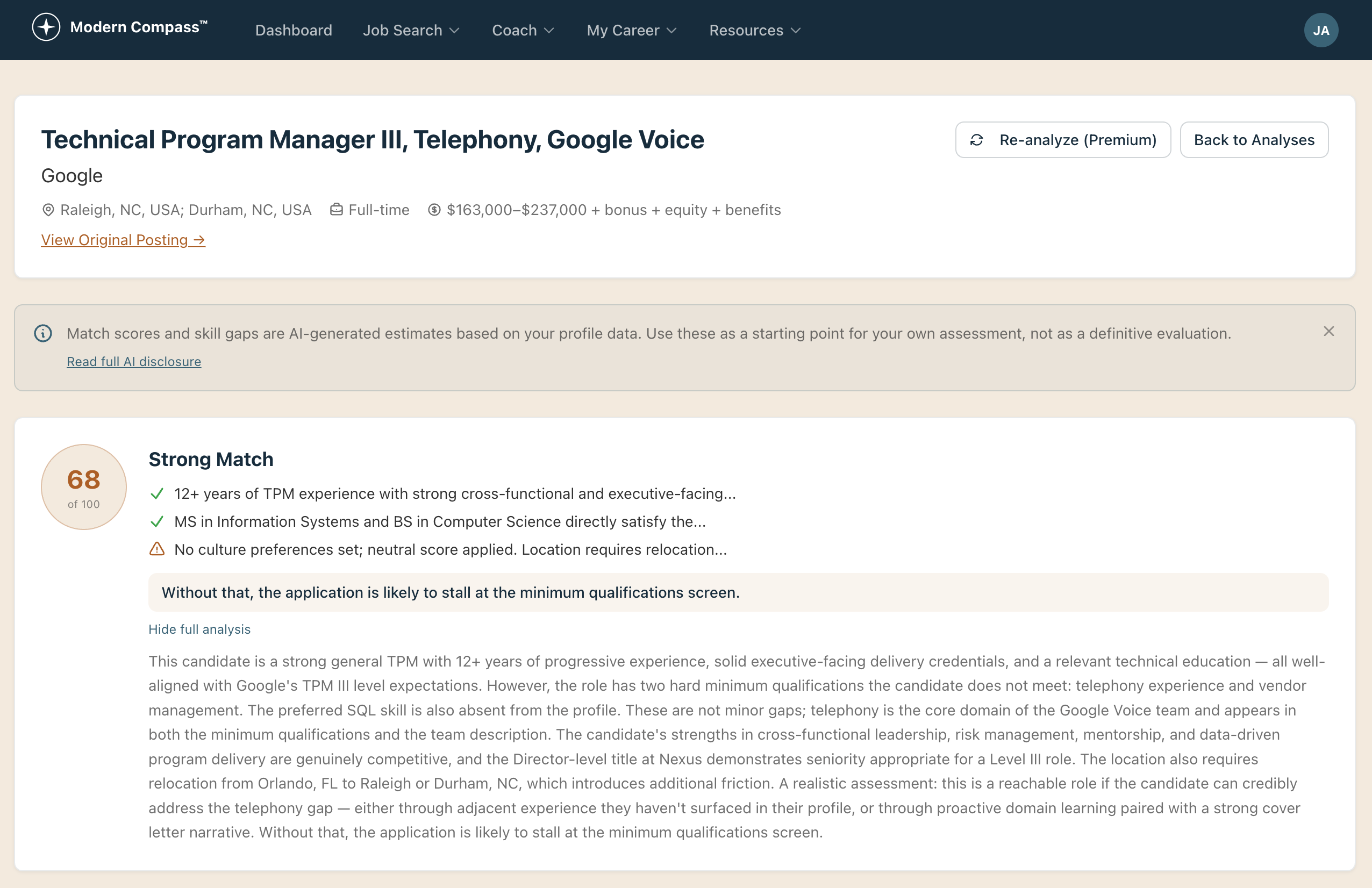
Task: Click the Modern Compass brand name
Action: coord(138,27)
